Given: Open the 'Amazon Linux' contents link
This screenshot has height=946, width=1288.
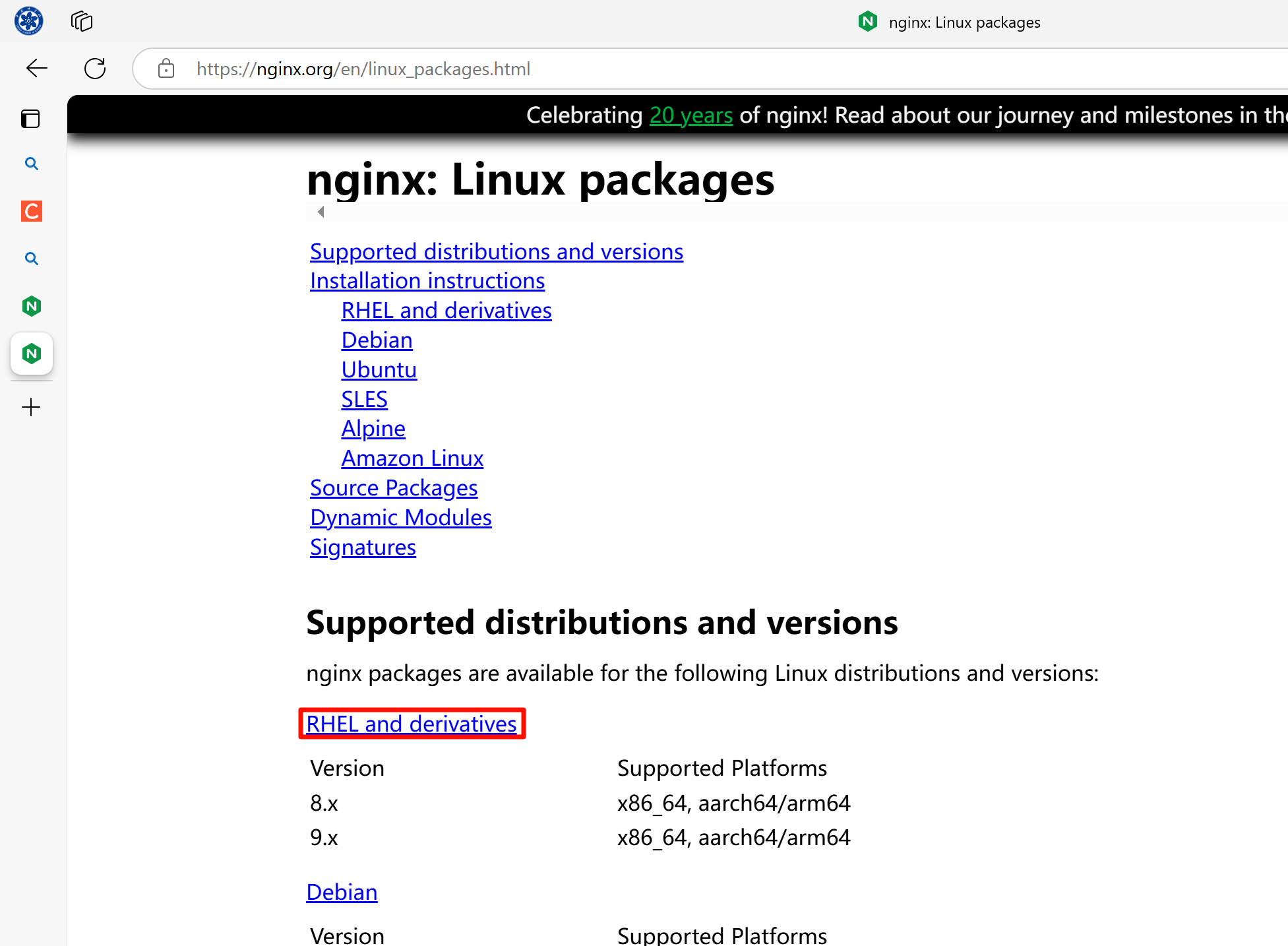Looking at the screenshot, I should click(412, 458).
